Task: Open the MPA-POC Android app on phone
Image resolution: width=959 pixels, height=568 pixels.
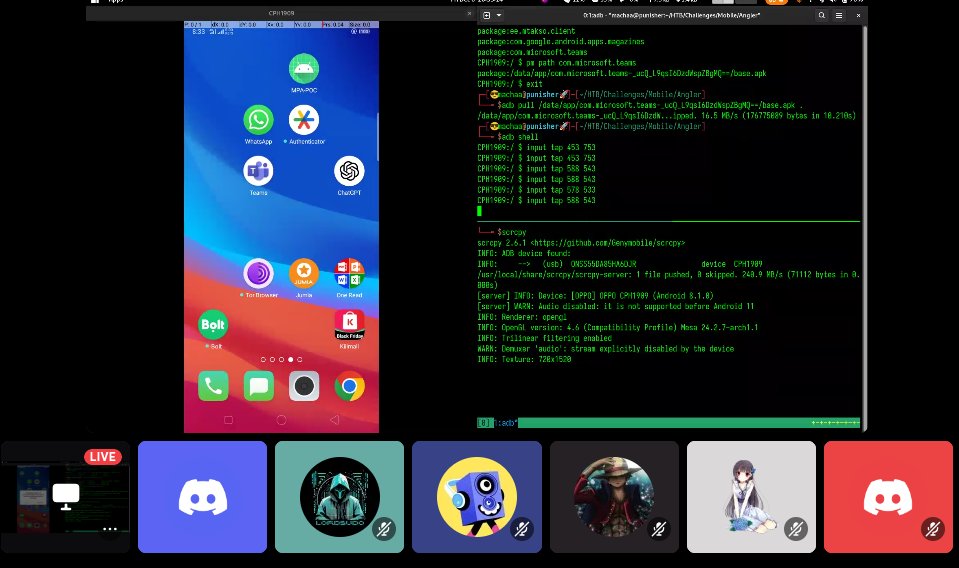Action: (x=304, y=68)
